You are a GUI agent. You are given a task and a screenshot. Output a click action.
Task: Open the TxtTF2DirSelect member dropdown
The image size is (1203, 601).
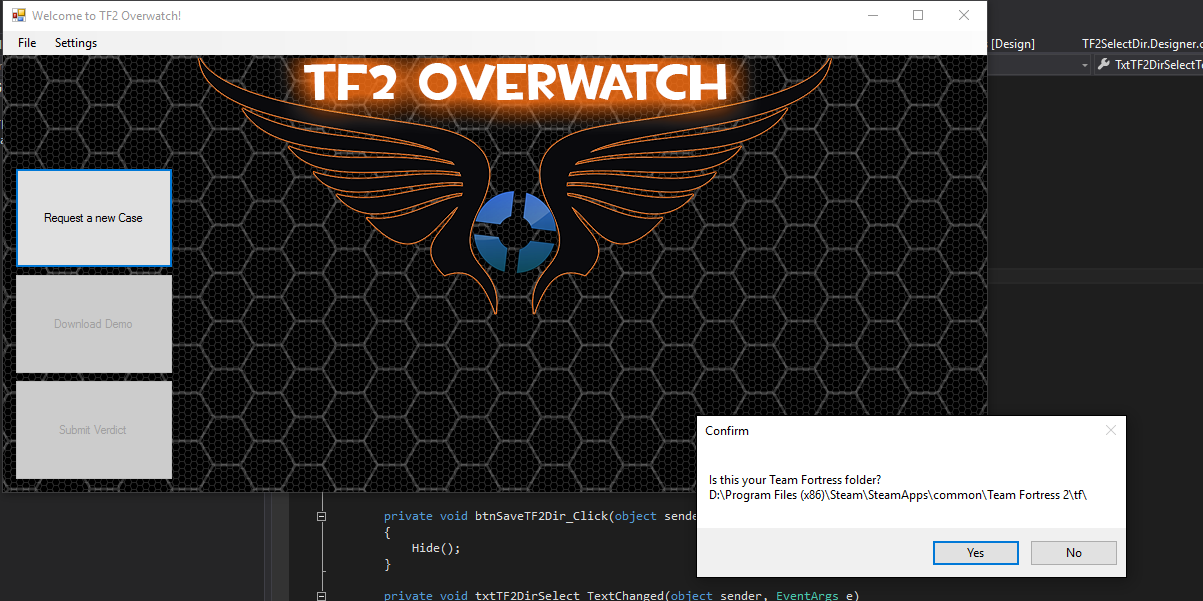(1160, 64)
